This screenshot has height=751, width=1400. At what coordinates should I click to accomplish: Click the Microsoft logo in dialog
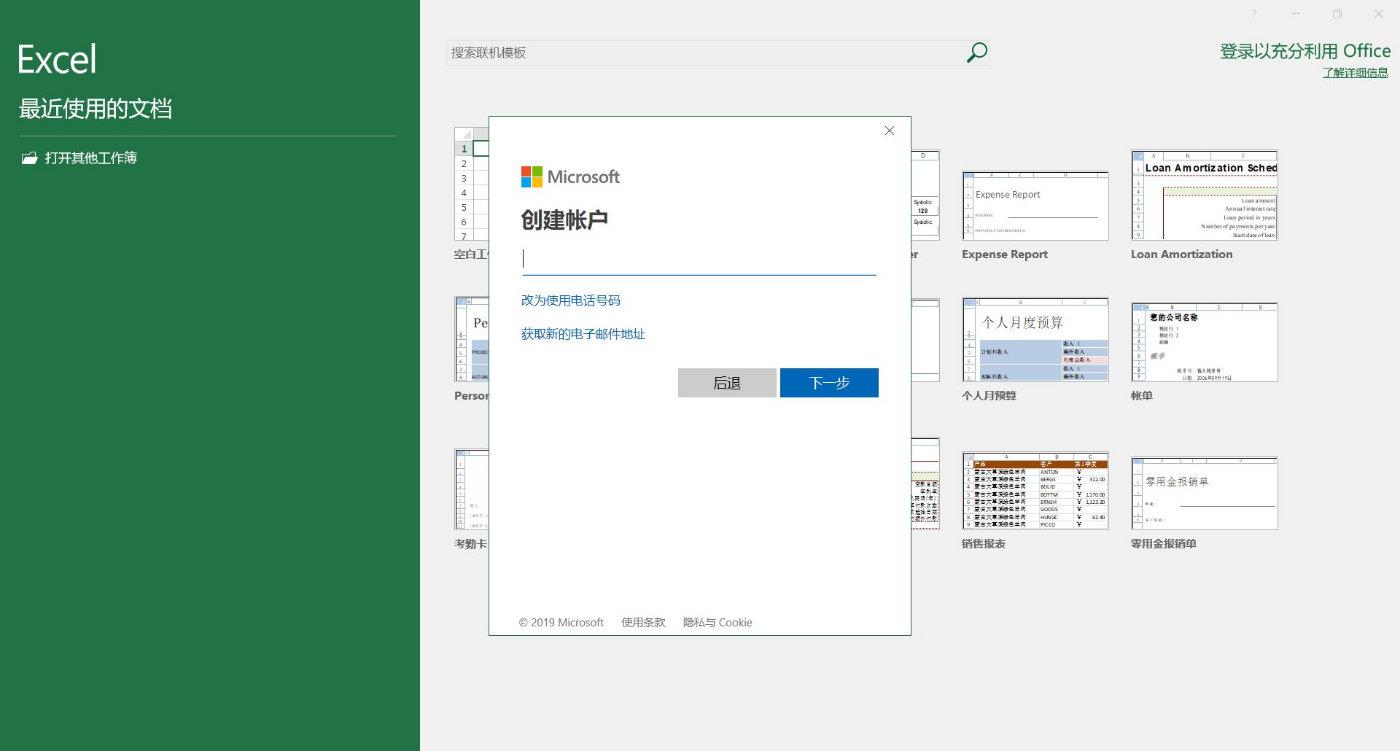[570, 177]
